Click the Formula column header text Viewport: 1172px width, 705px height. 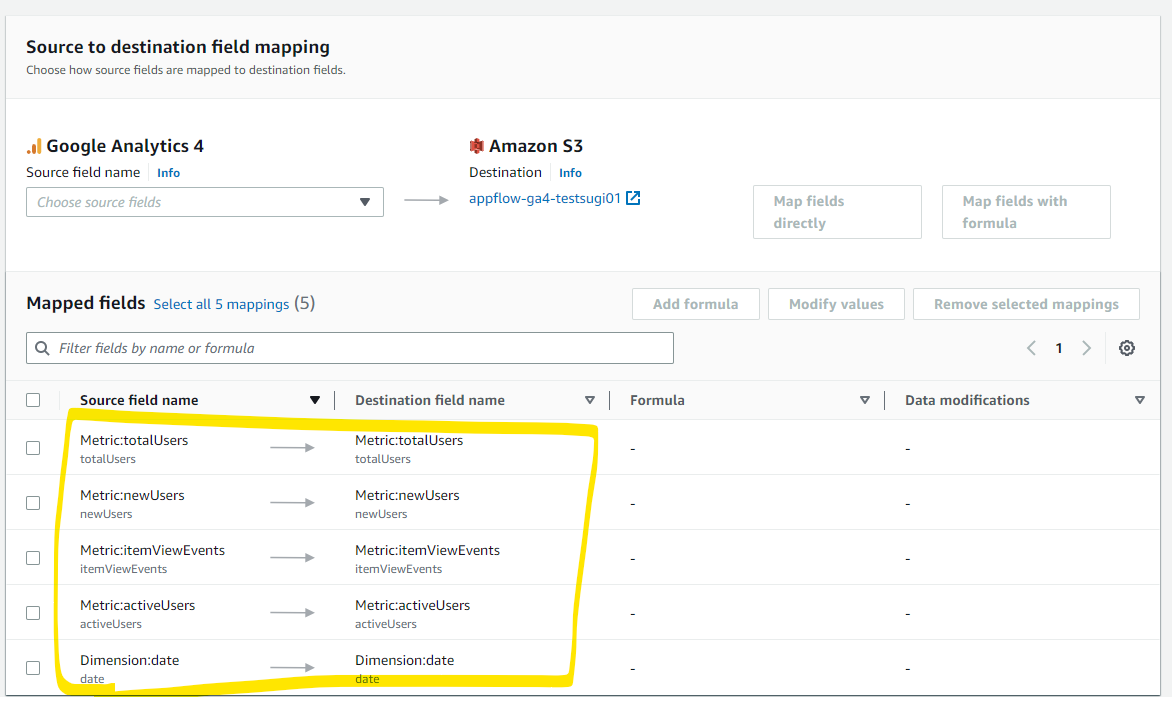click(657, 401)
